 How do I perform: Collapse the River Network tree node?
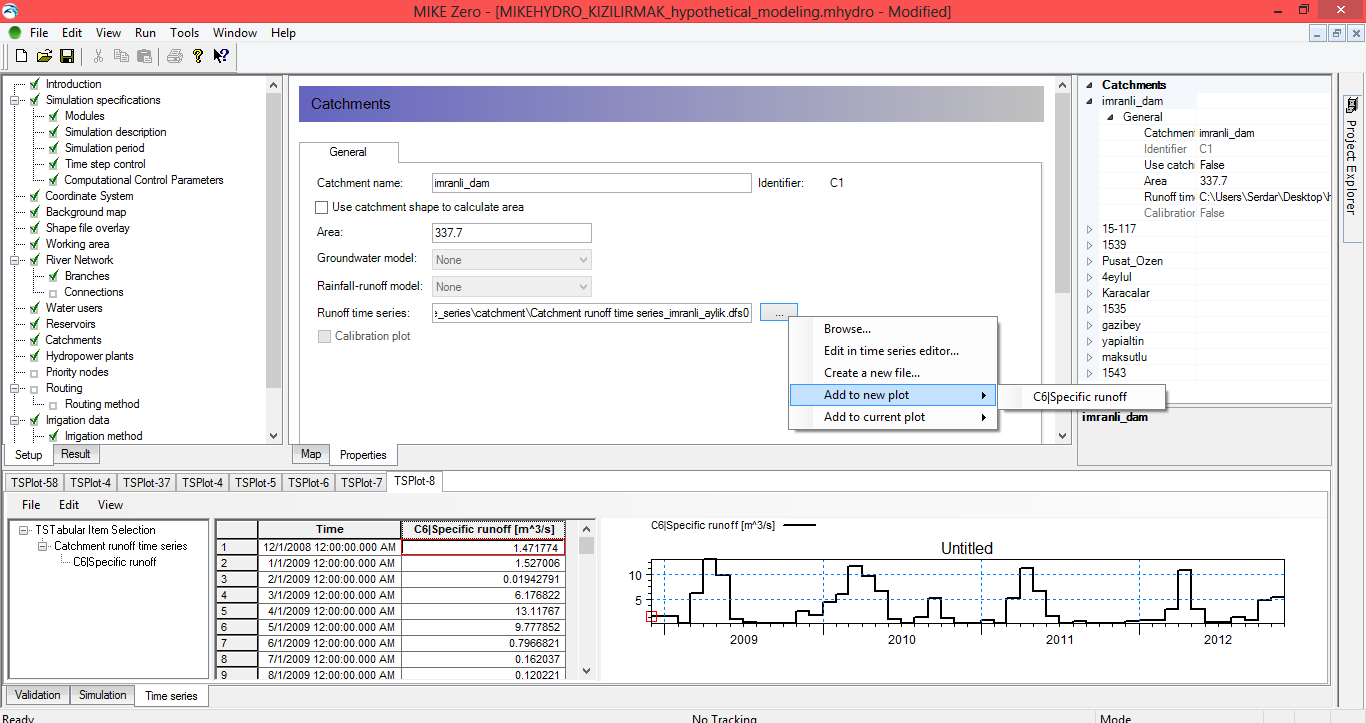[x=15, y=260]
